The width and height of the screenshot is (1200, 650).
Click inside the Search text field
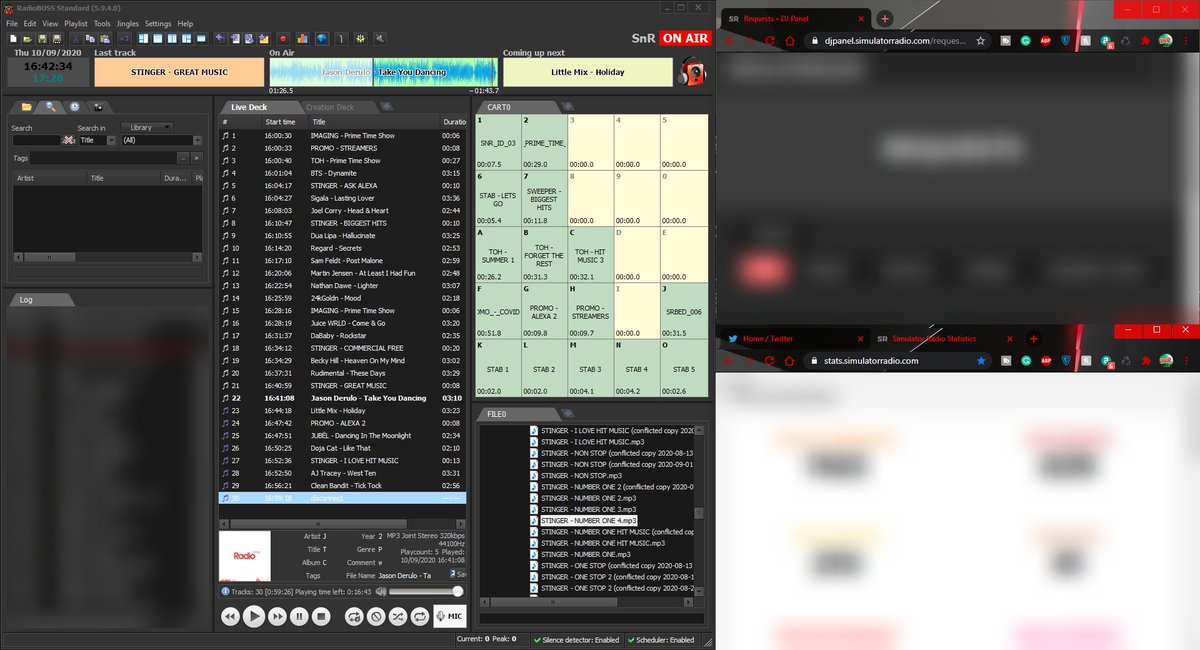click(36, 140)
